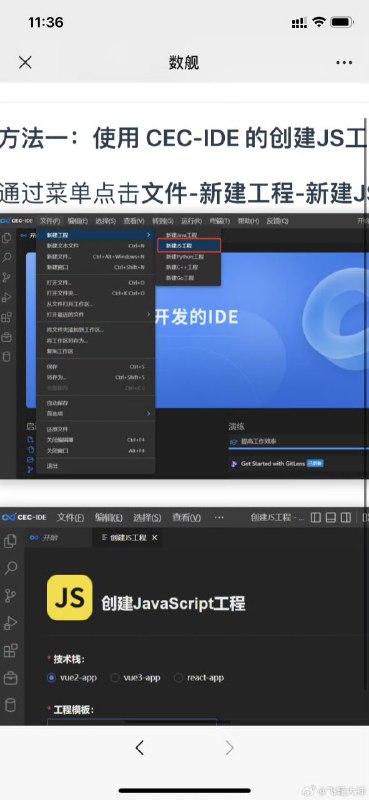Open Extensions icon in the 创建JS工程 IDE screenshot
This screenshot has height=800, width=369.
click(10, 651)
